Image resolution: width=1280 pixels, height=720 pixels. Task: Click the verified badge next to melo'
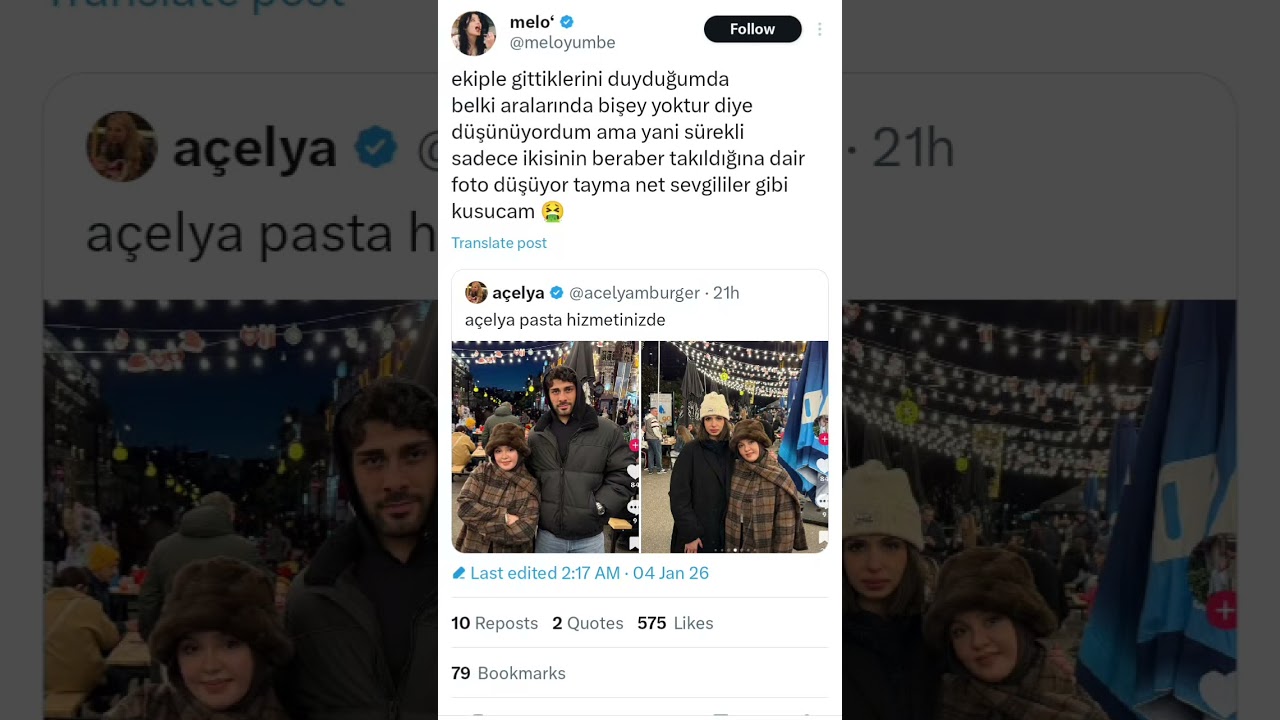(x=566, y=22)
